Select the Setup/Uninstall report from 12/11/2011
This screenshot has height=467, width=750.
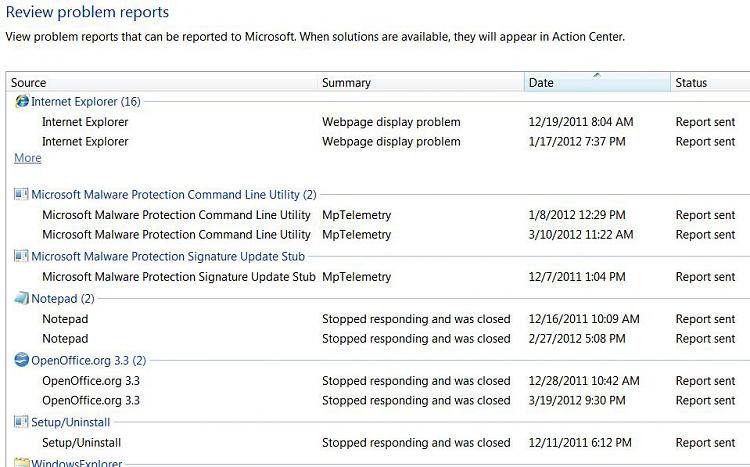(378, 443)
